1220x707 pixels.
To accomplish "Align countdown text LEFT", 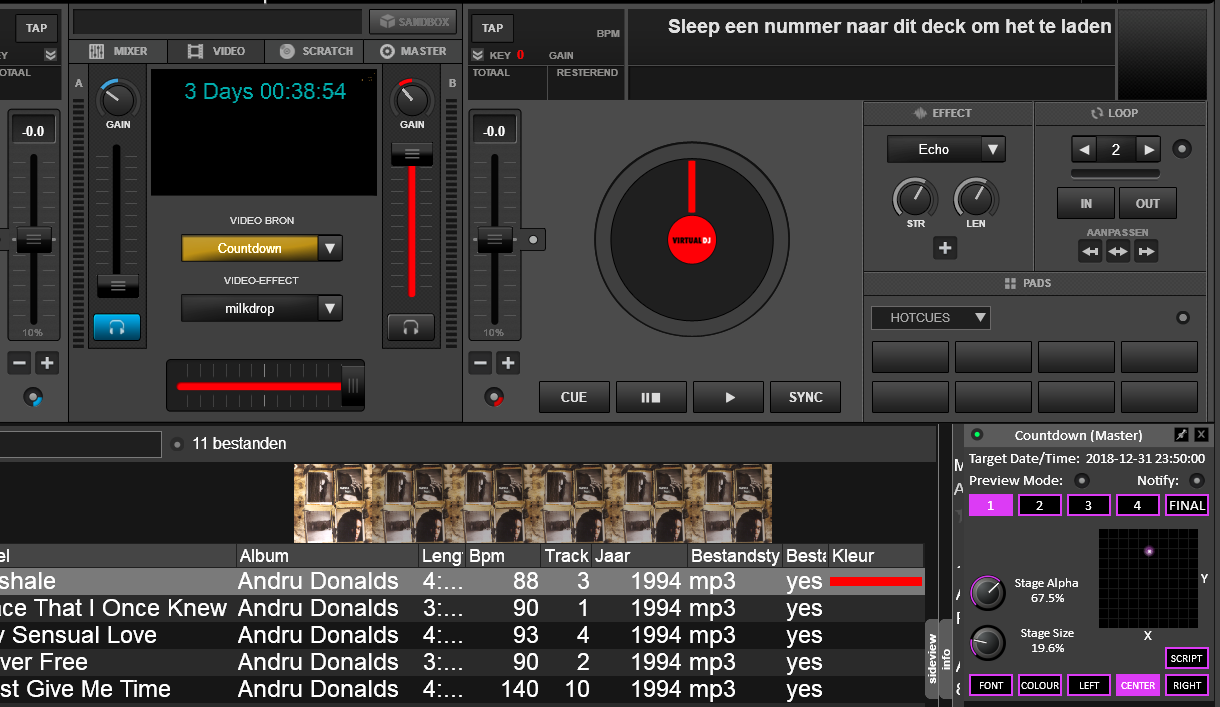I will pos(1089,685).
